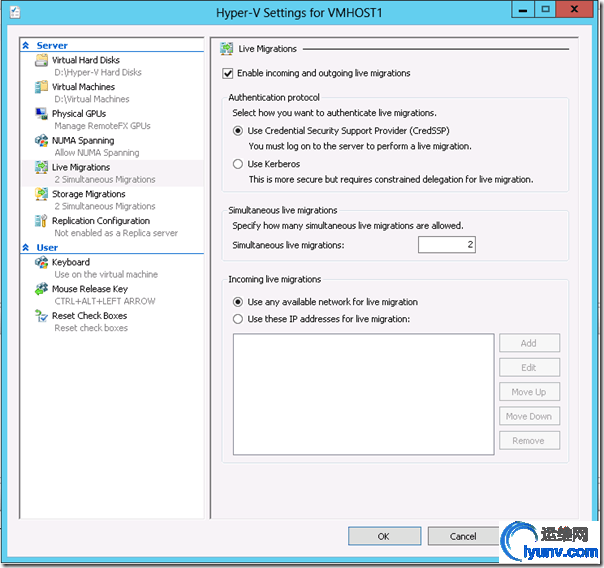Click the D:\Virtual Machines path text
604x568 pixels.
(92, 99)
